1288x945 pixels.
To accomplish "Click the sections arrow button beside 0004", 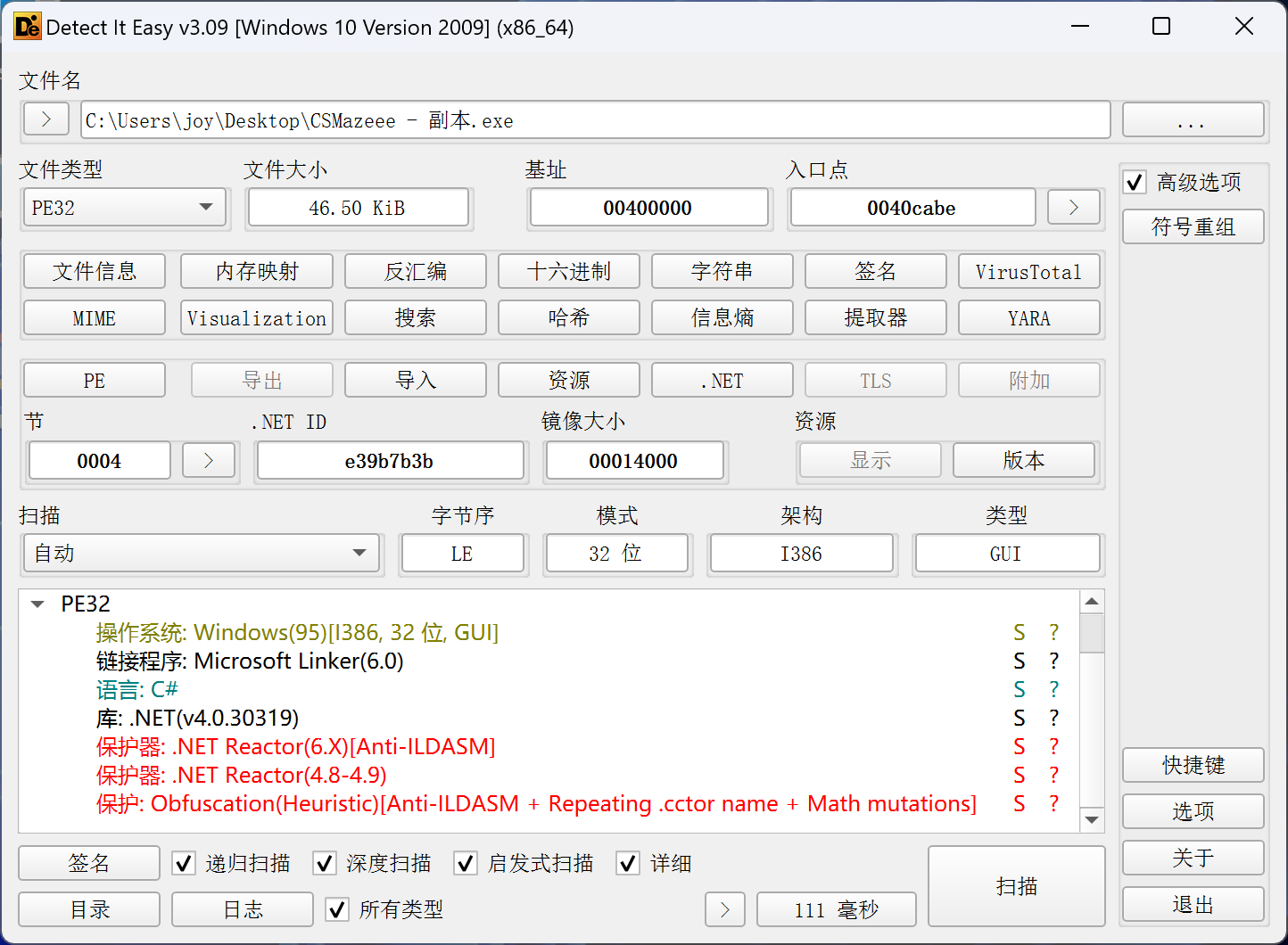I will pyautogui.click(x=209, y=461).
